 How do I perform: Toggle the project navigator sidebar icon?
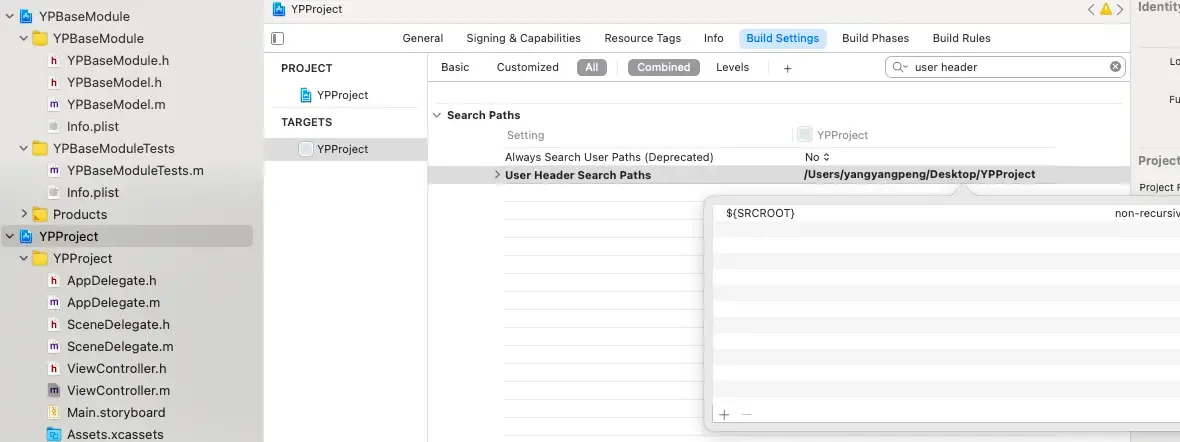pos(278,38)
